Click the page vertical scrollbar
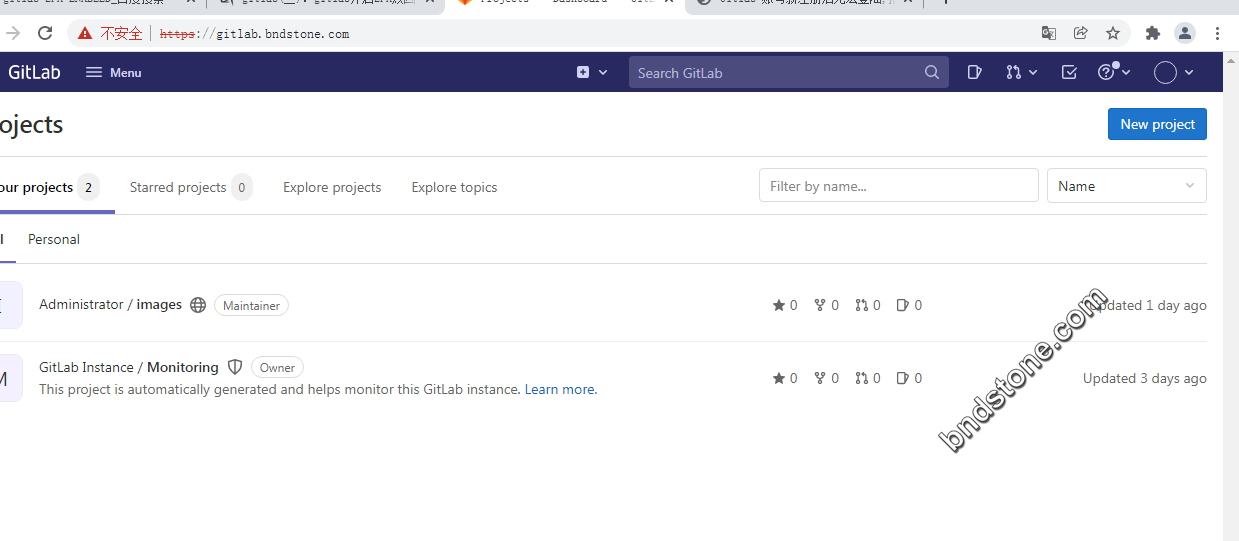1239x541 pixels. click(x=1231, y=296)
